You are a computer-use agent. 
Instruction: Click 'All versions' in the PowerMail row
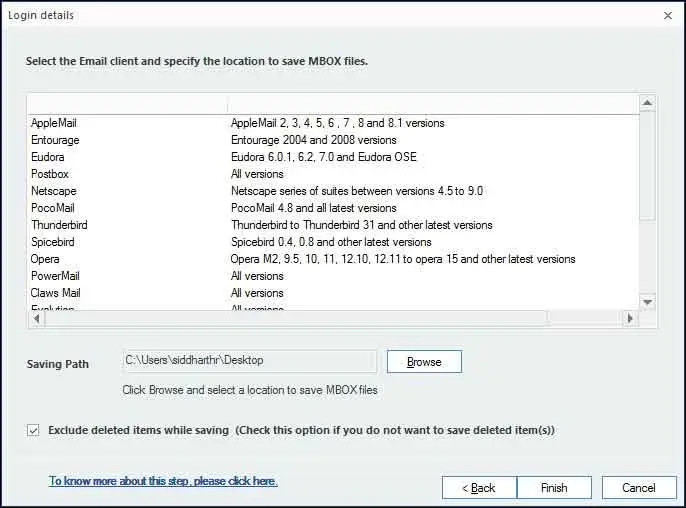[x=257, y=276]
